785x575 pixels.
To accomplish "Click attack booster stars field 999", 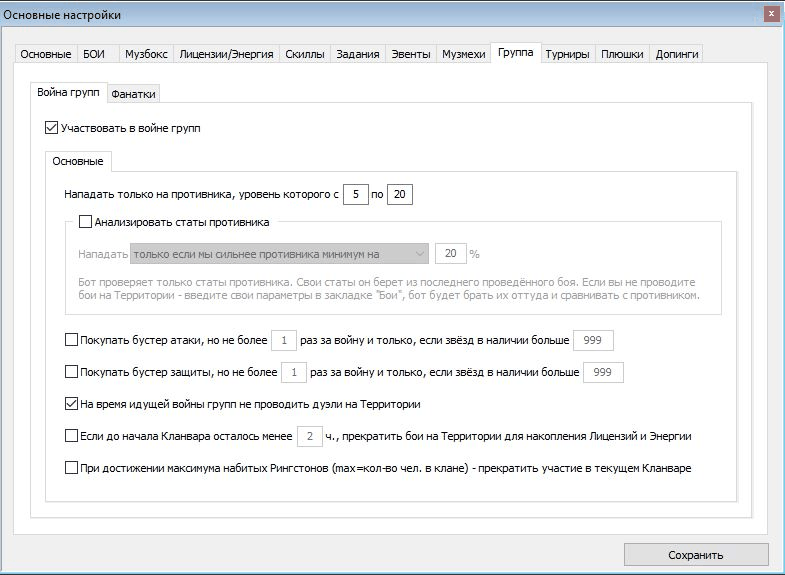I will [x=593, y=340].
